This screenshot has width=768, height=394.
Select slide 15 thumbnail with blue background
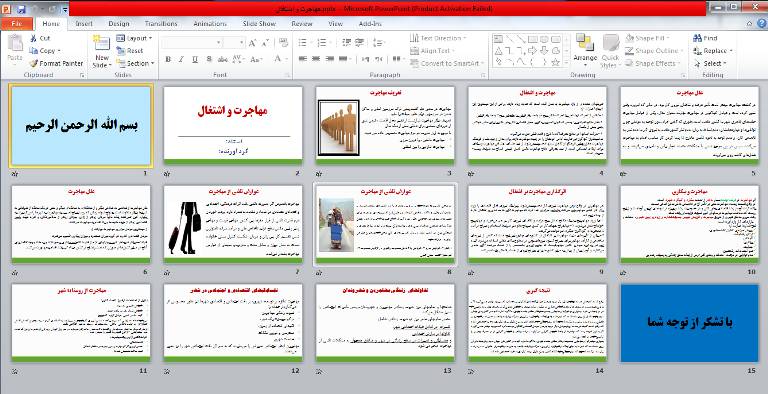tap(689, 323)
